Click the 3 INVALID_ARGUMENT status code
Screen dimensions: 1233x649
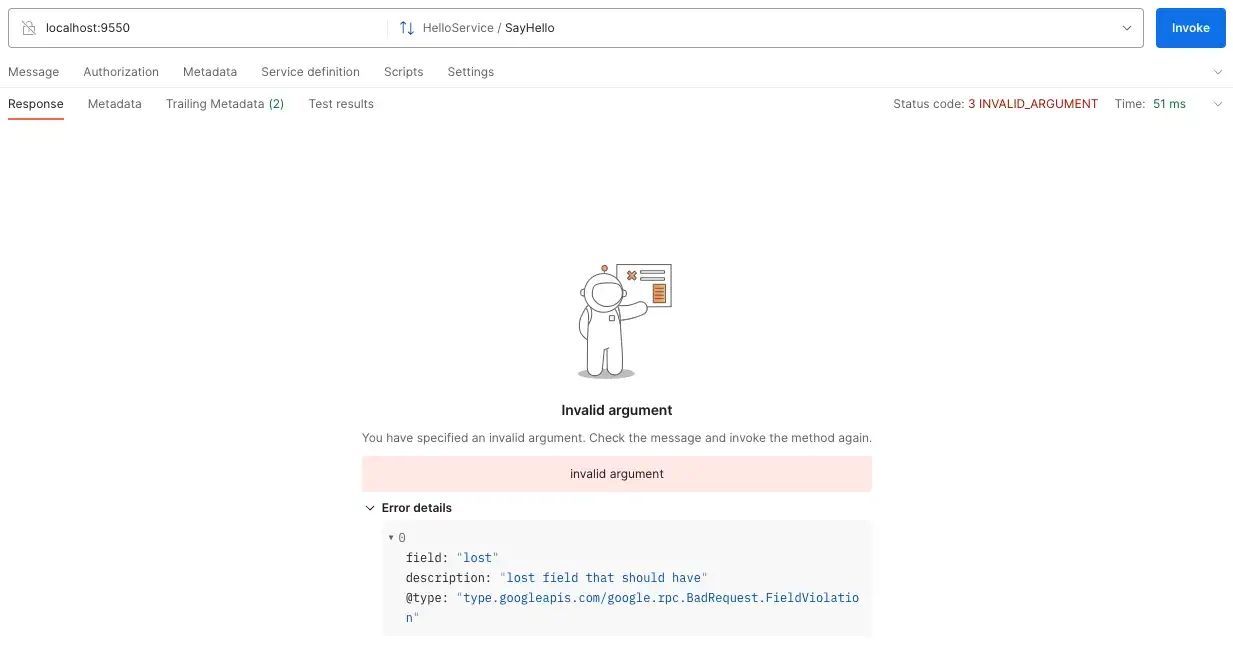(x=1033, y=104)
